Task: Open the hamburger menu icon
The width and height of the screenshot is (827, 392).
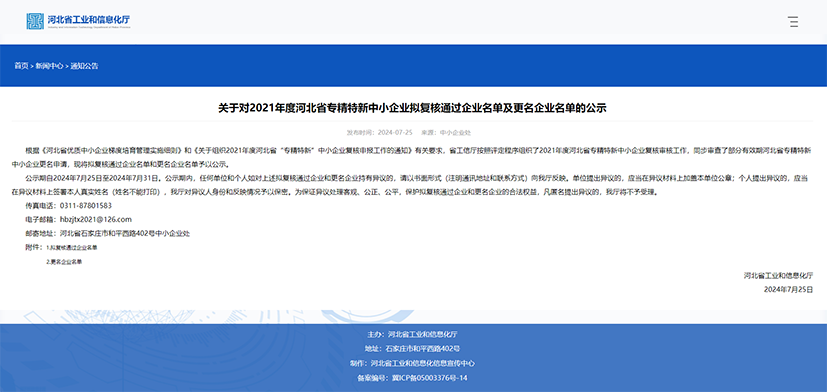Action: pos(793,22)
